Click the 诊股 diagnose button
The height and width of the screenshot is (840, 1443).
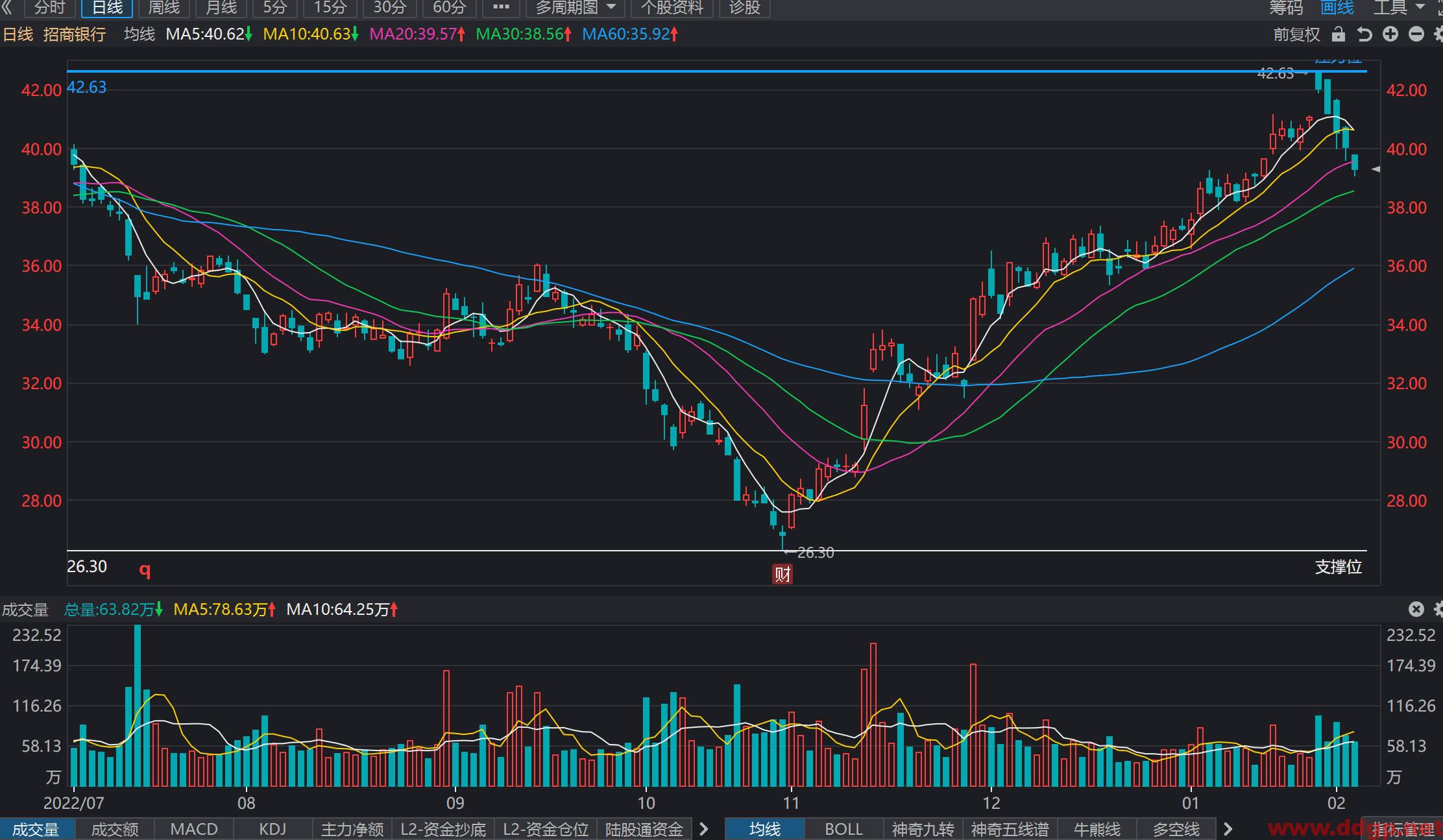[x=744, y=8]
